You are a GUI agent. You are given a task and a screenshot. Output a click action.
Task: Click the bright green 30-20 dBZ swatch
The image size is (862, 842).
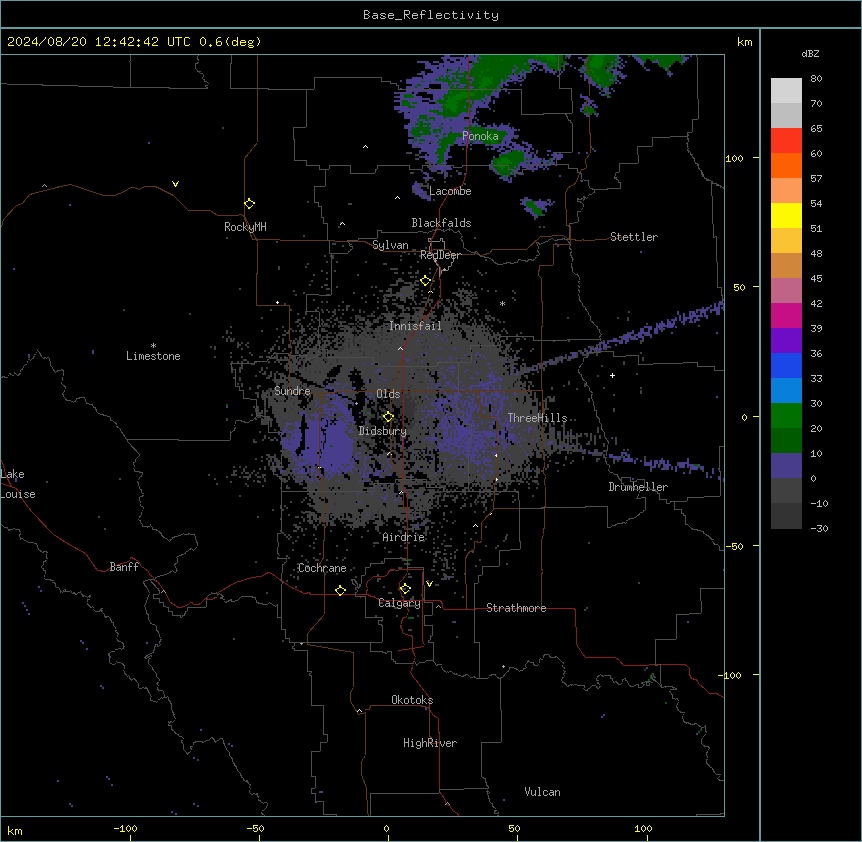(x=786, y=416)
